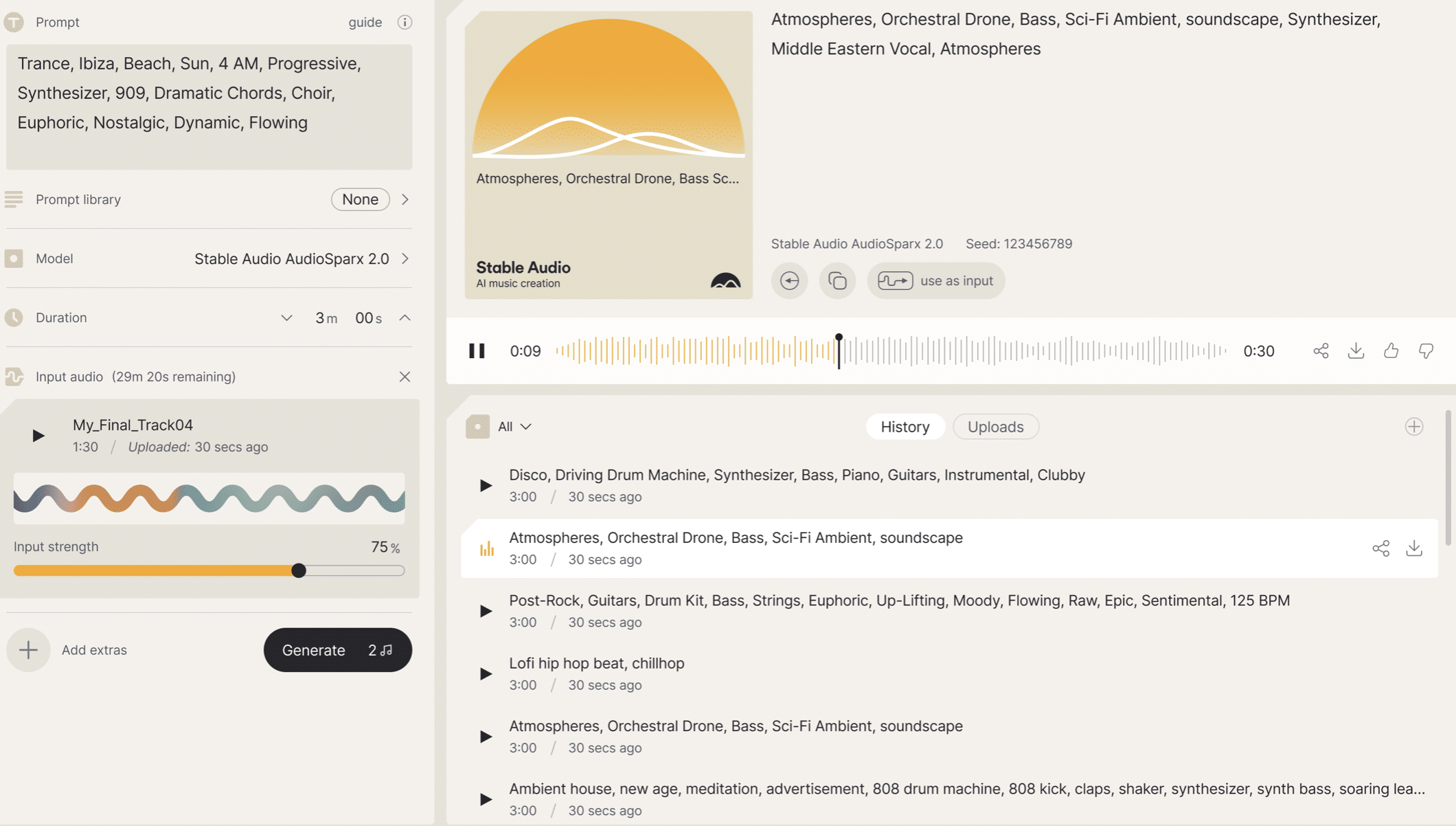Decrease duration with the down chevron
The height and width of the screenshot is (826, 1456).
(286, 317)
